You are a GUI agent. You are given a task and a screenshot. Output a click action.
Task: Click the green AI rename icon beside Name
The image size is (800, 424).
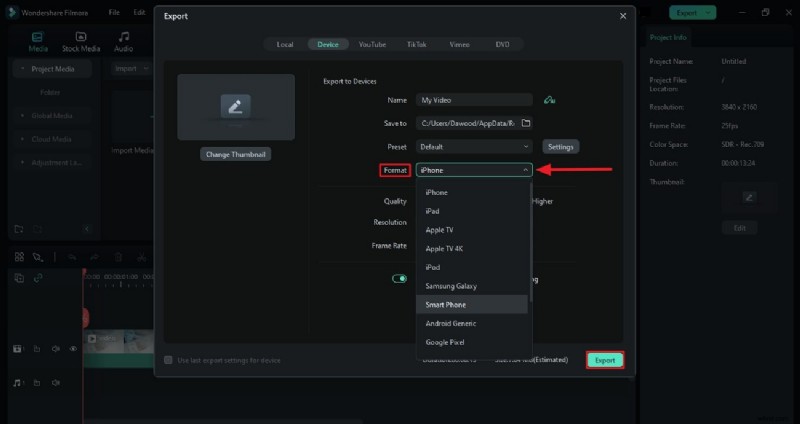point(549,100)
